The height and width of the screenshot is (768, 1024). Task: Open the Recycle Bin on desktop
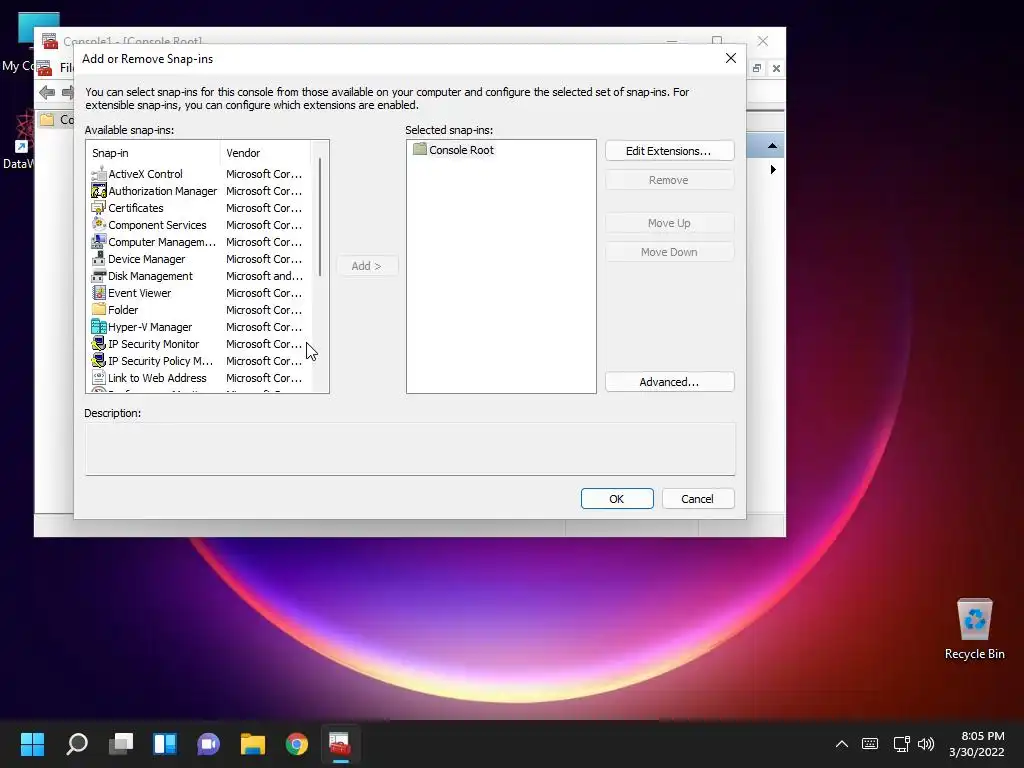(x=974, y=629)
